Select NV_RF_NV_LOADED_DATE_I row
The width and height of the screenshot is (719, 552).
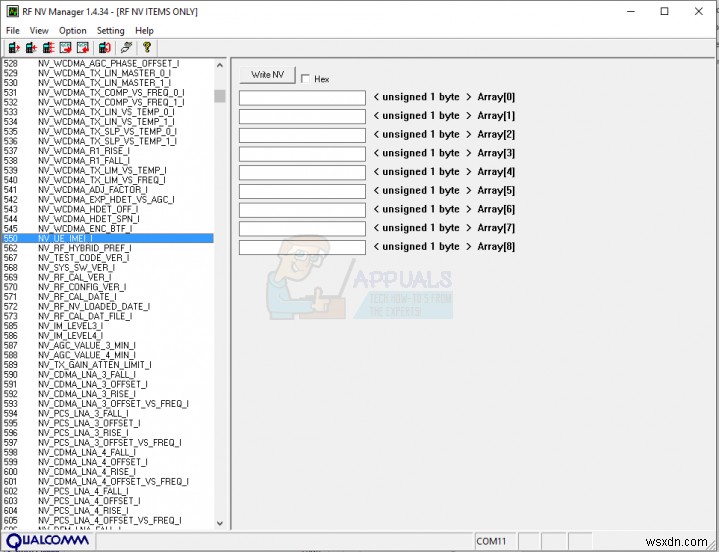[108, 306]
